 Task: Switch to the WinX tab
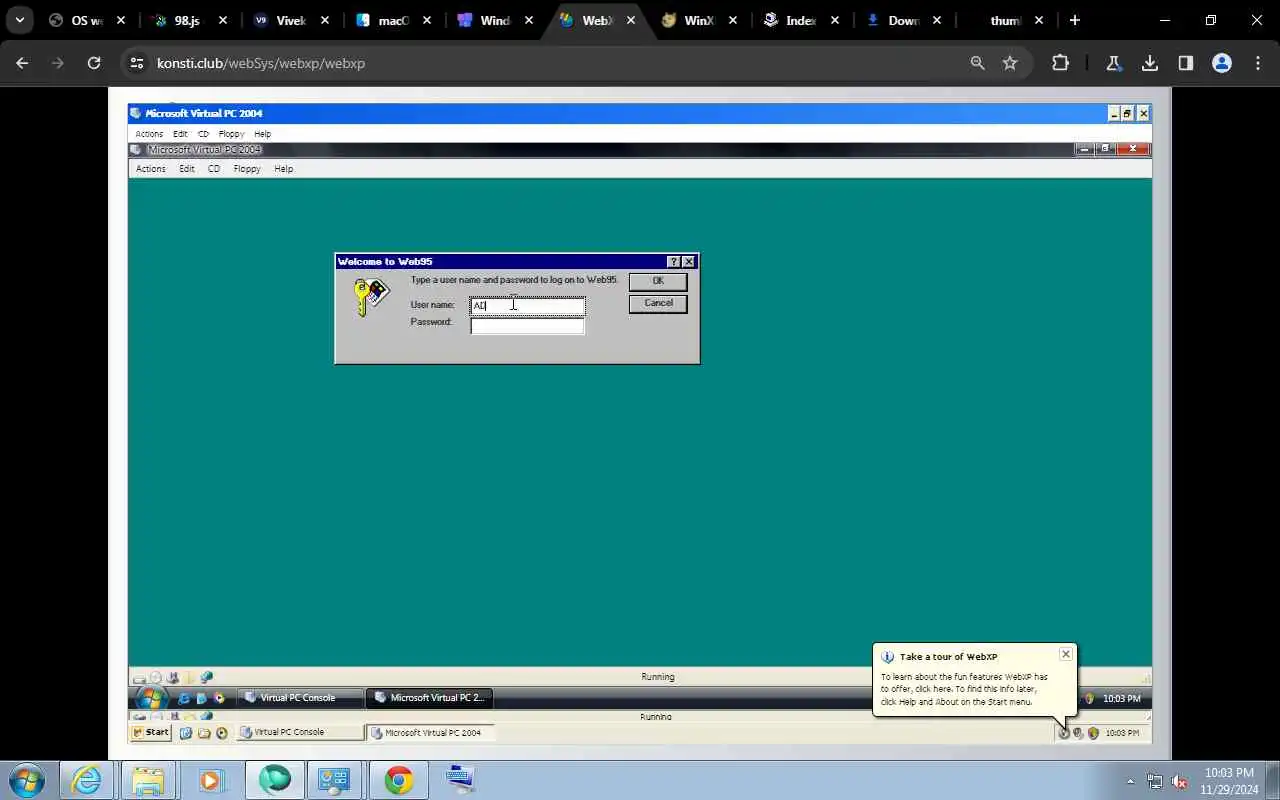tap(698, 20)
